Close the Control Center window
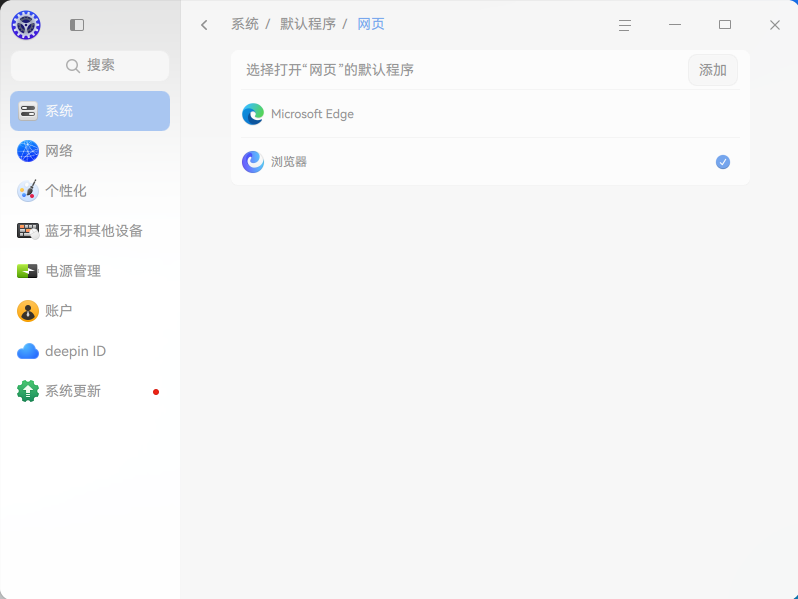 click(775, 25)
